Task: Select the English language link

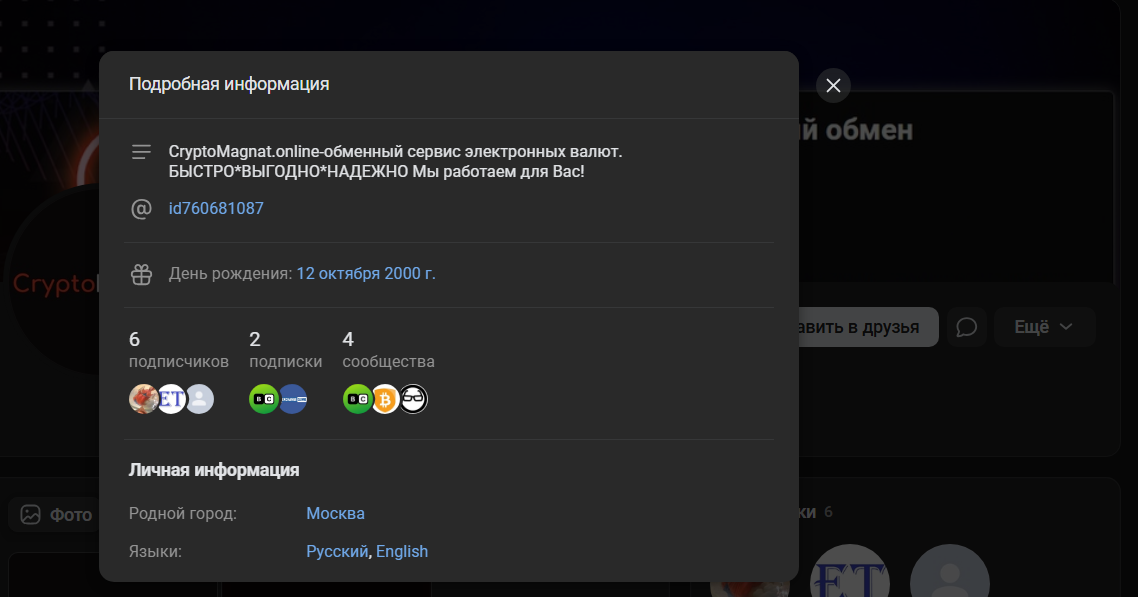Action: pyautogui.click(x=402, y=551)
